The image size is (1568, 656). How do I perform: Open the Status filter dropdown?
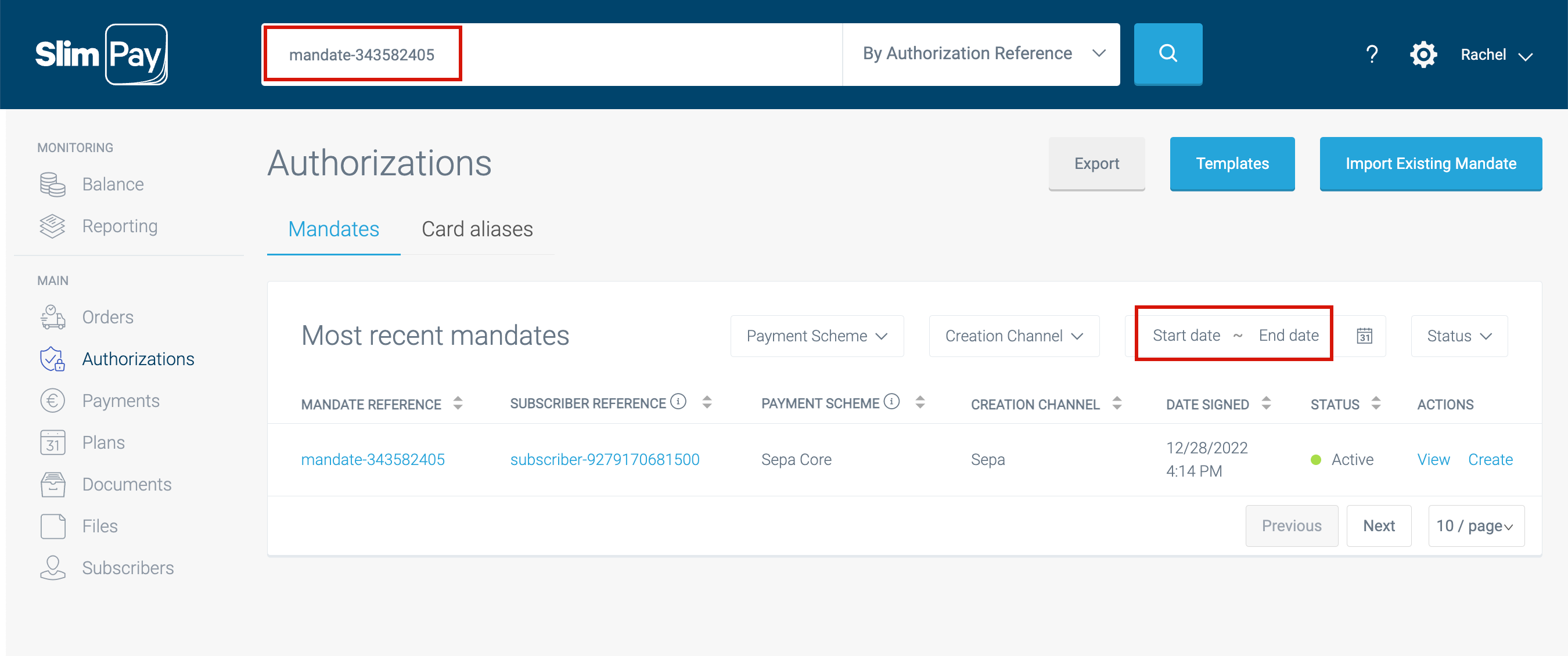tap(1459, 336)
